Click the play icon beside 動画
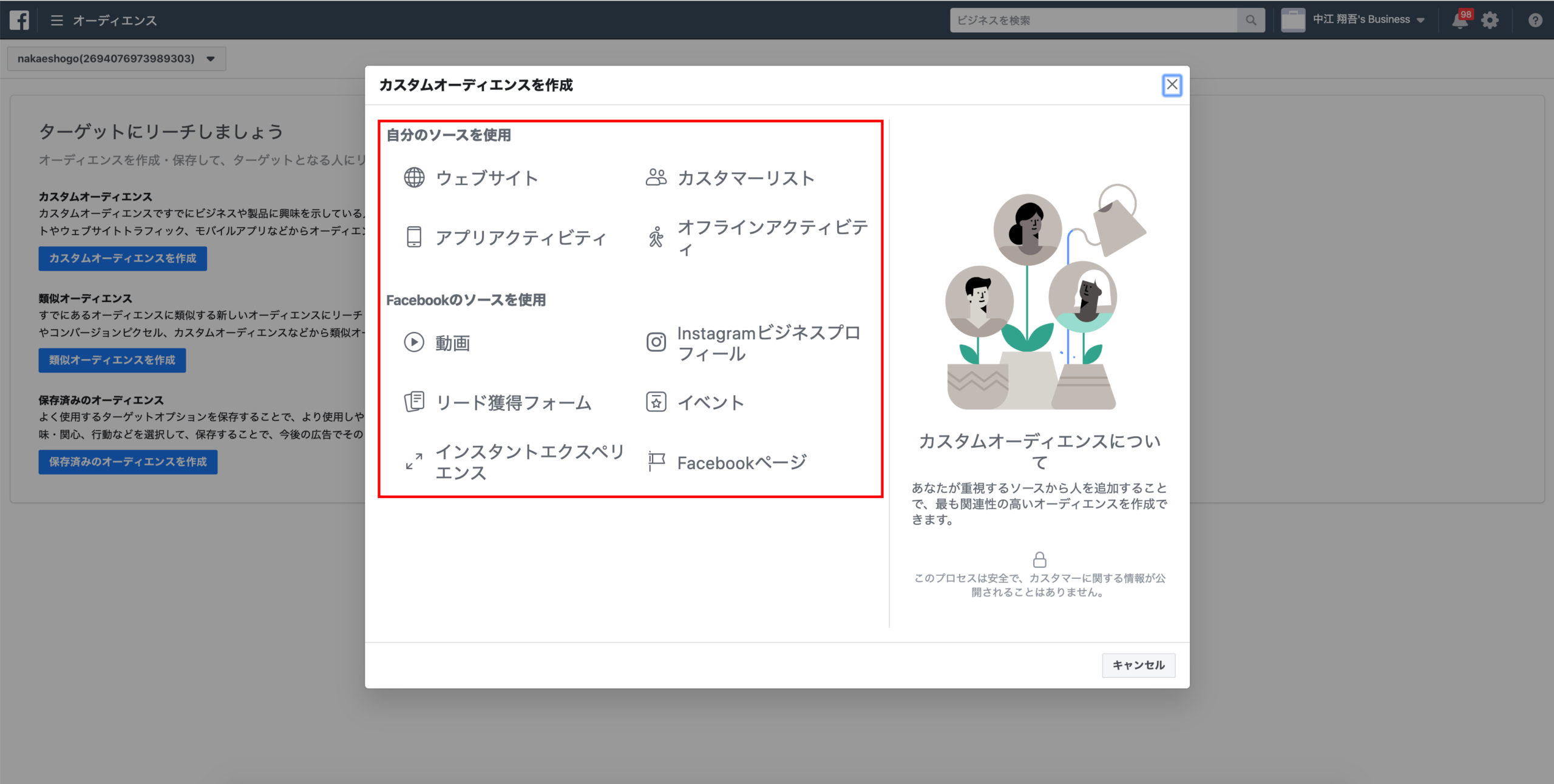The height and width of the screenshot is (784, 1554). (414, 343)
